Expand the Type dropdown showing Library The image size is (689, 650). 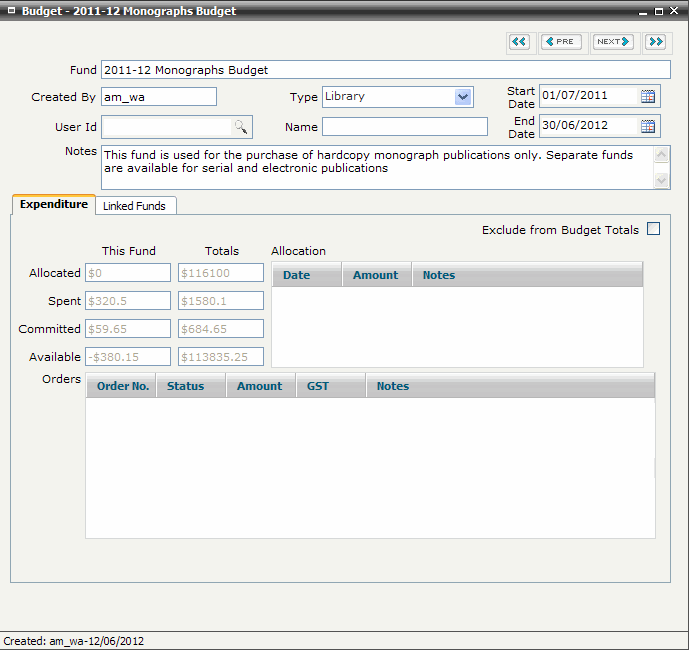tap(462, 97)
